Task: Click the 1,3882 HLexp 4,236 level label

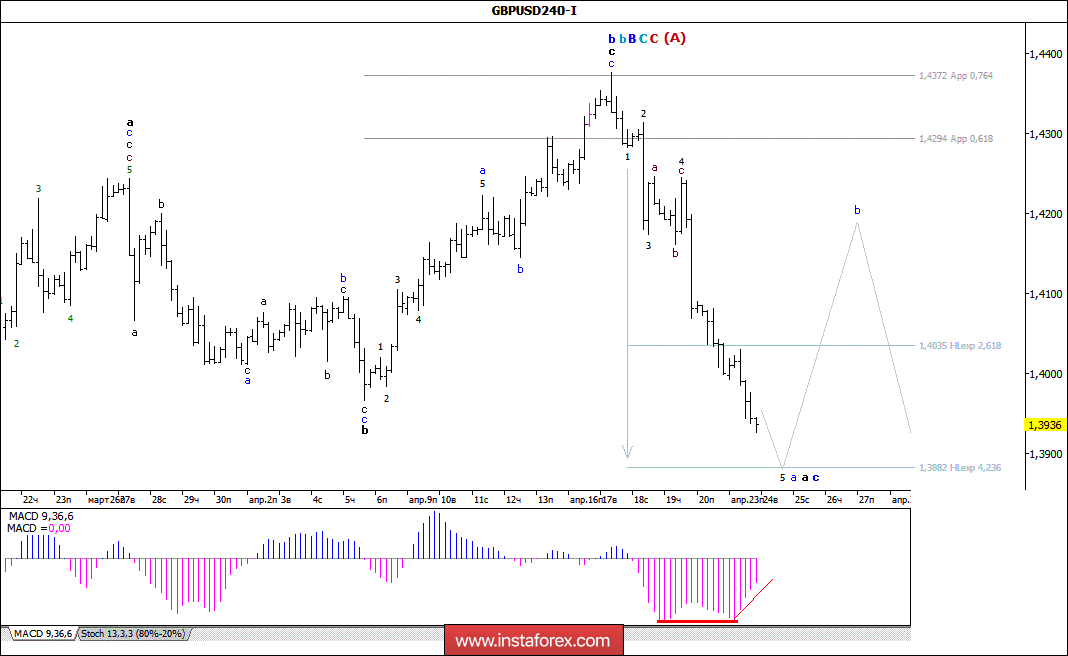Action: click(x=960, y=467)
